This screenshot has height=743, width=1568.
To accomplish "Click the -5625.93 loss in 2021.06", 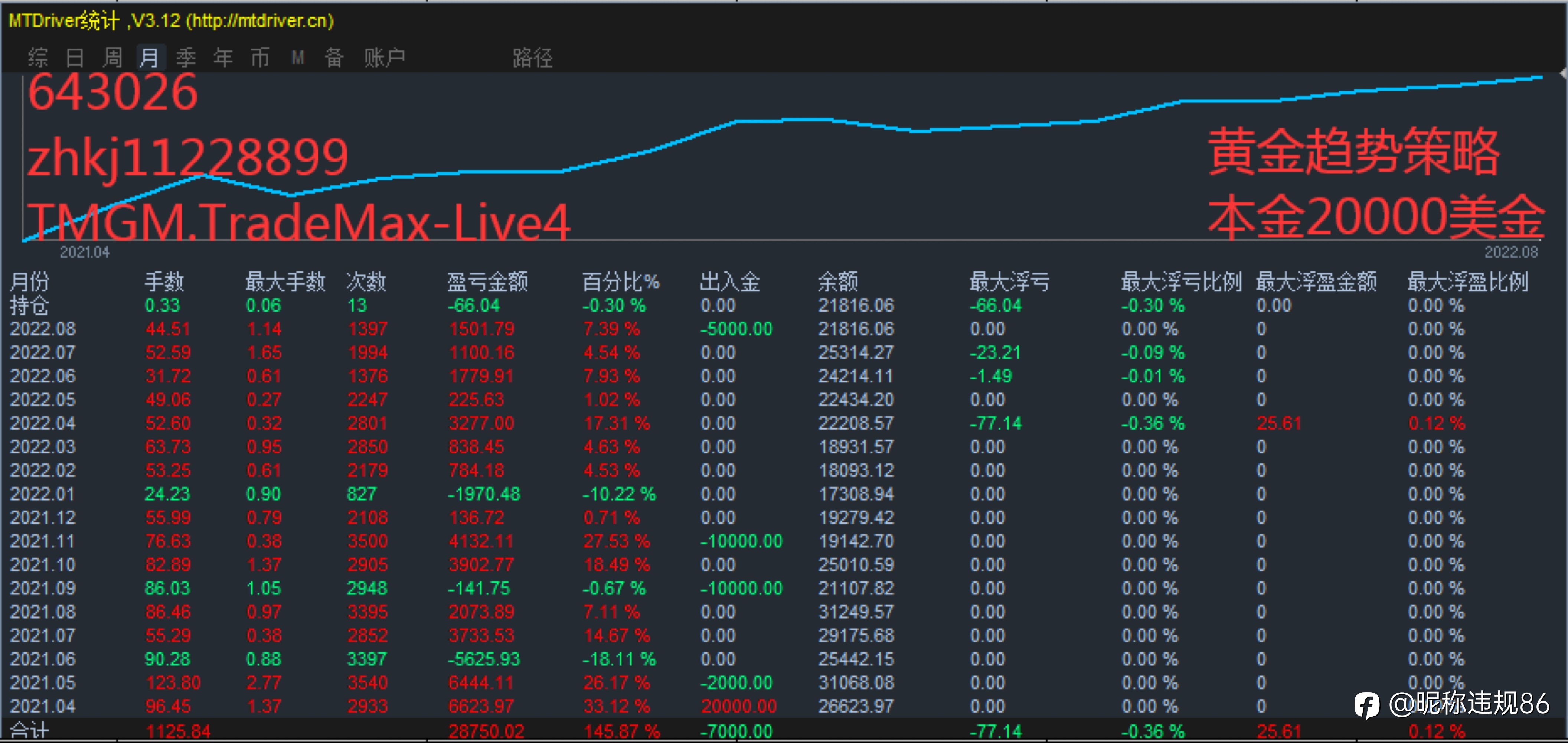I will 483,659.
